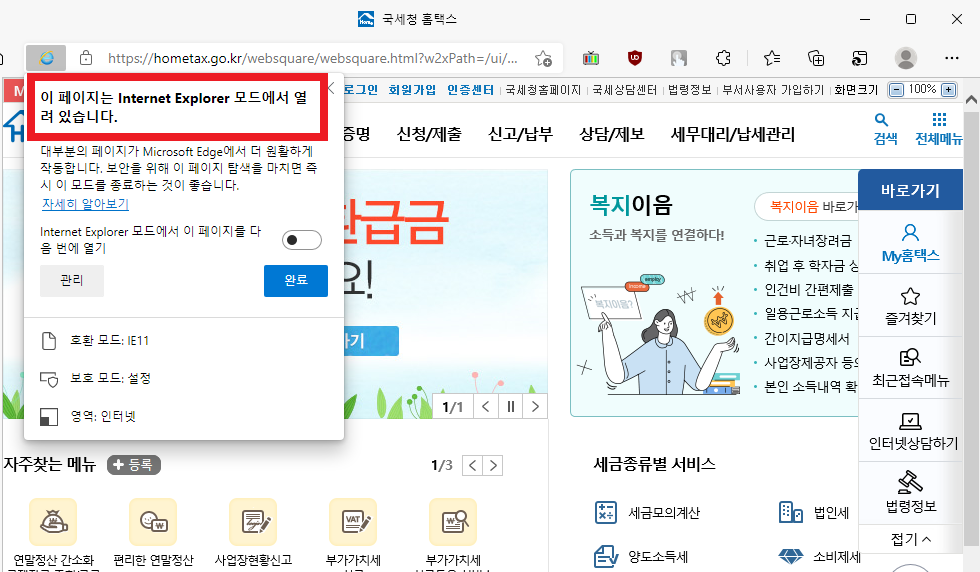Show previous page of 자주찾는 메뉴

click(472, 465)
